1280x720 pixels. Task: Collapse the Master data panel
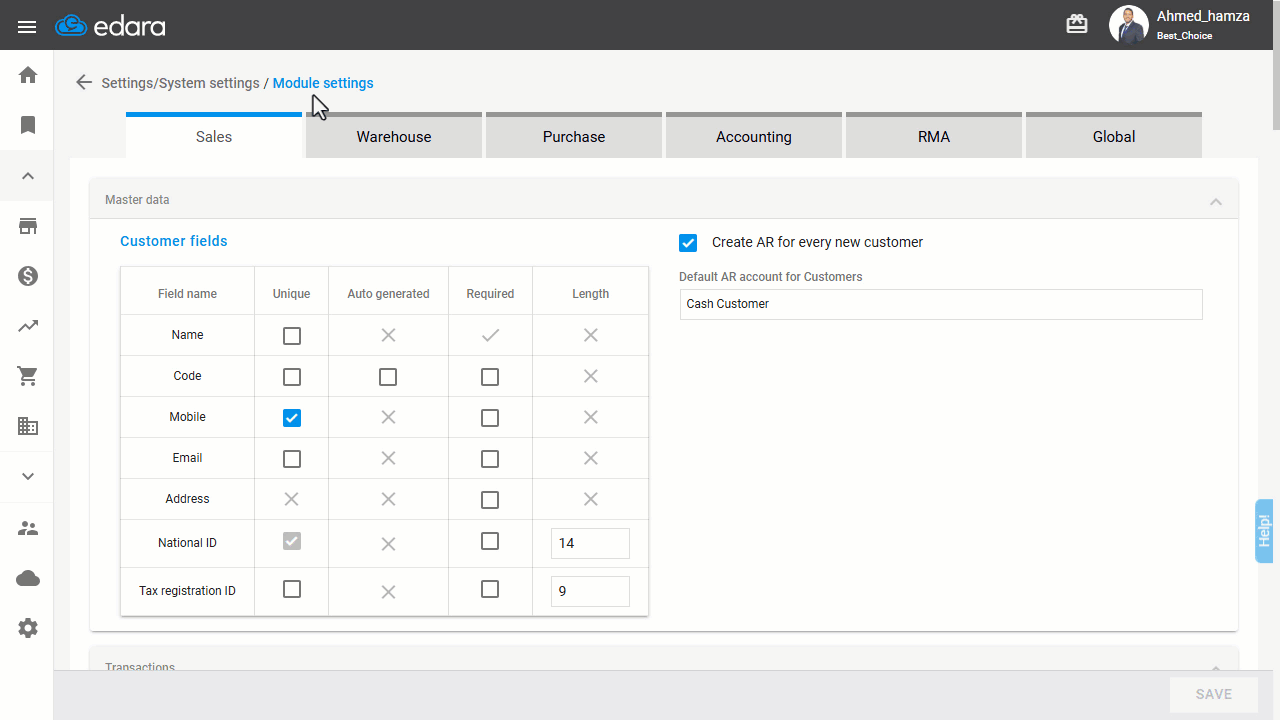(1216, 201)
